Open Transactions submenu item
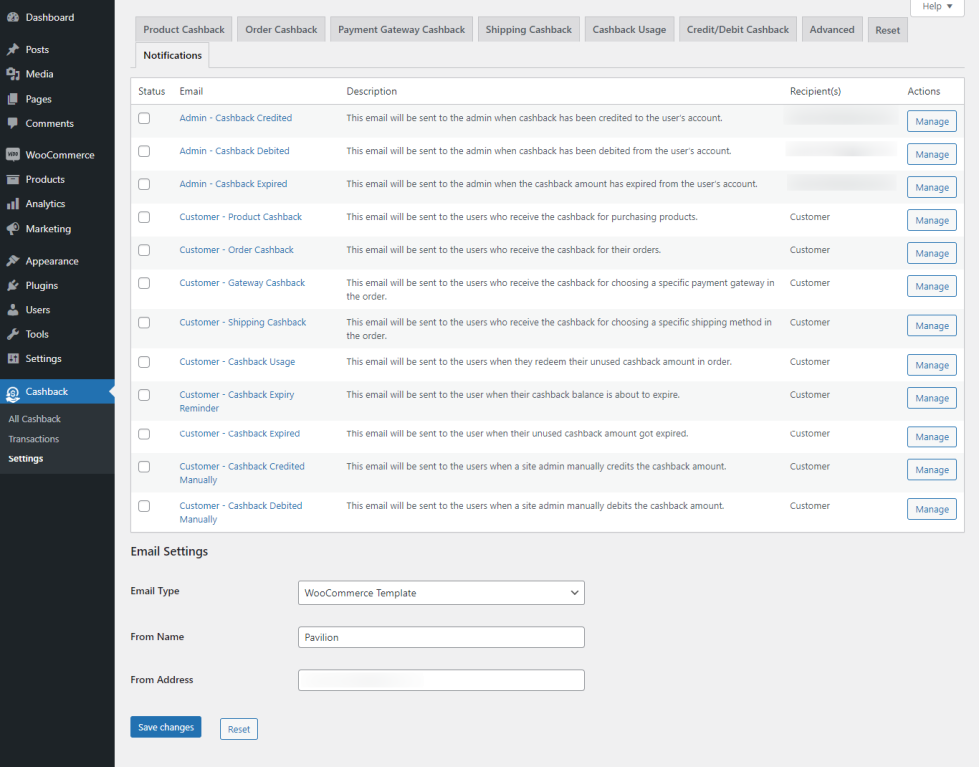The width and height of the screenshot is (979, 767). point(34,438)
